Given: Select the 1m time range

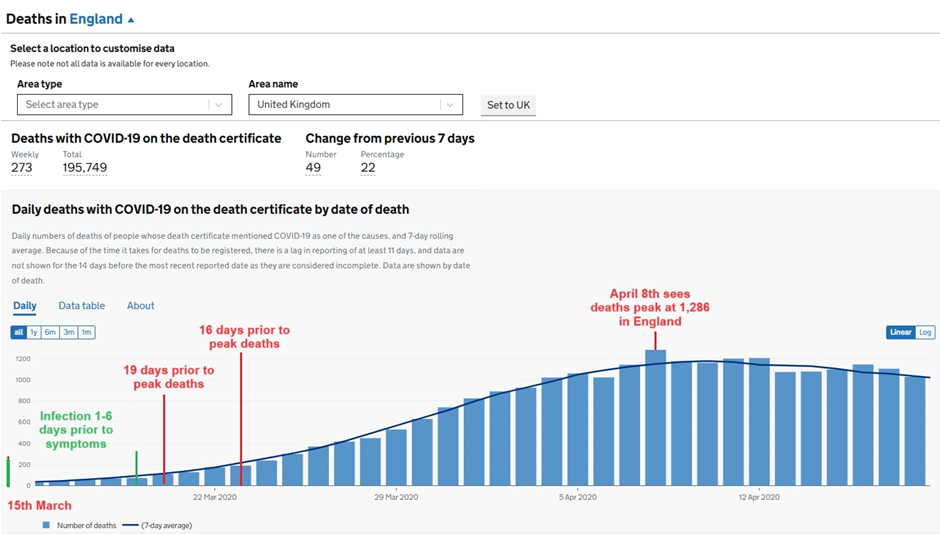Looking at the screenshot, I should [x=86, y=332].
